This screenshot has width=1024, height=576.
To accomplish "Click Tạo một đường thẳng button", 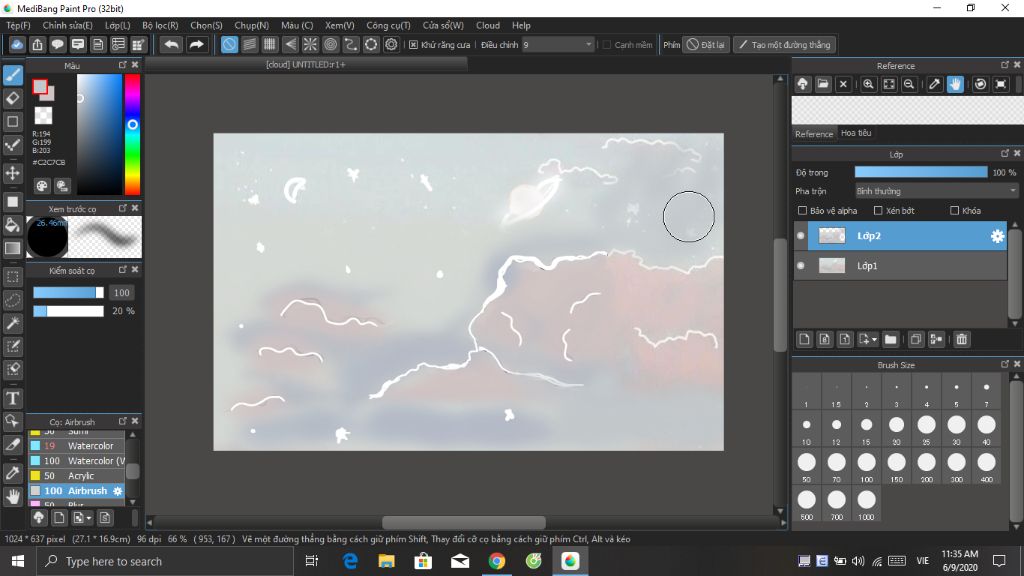I will point(785,44).
